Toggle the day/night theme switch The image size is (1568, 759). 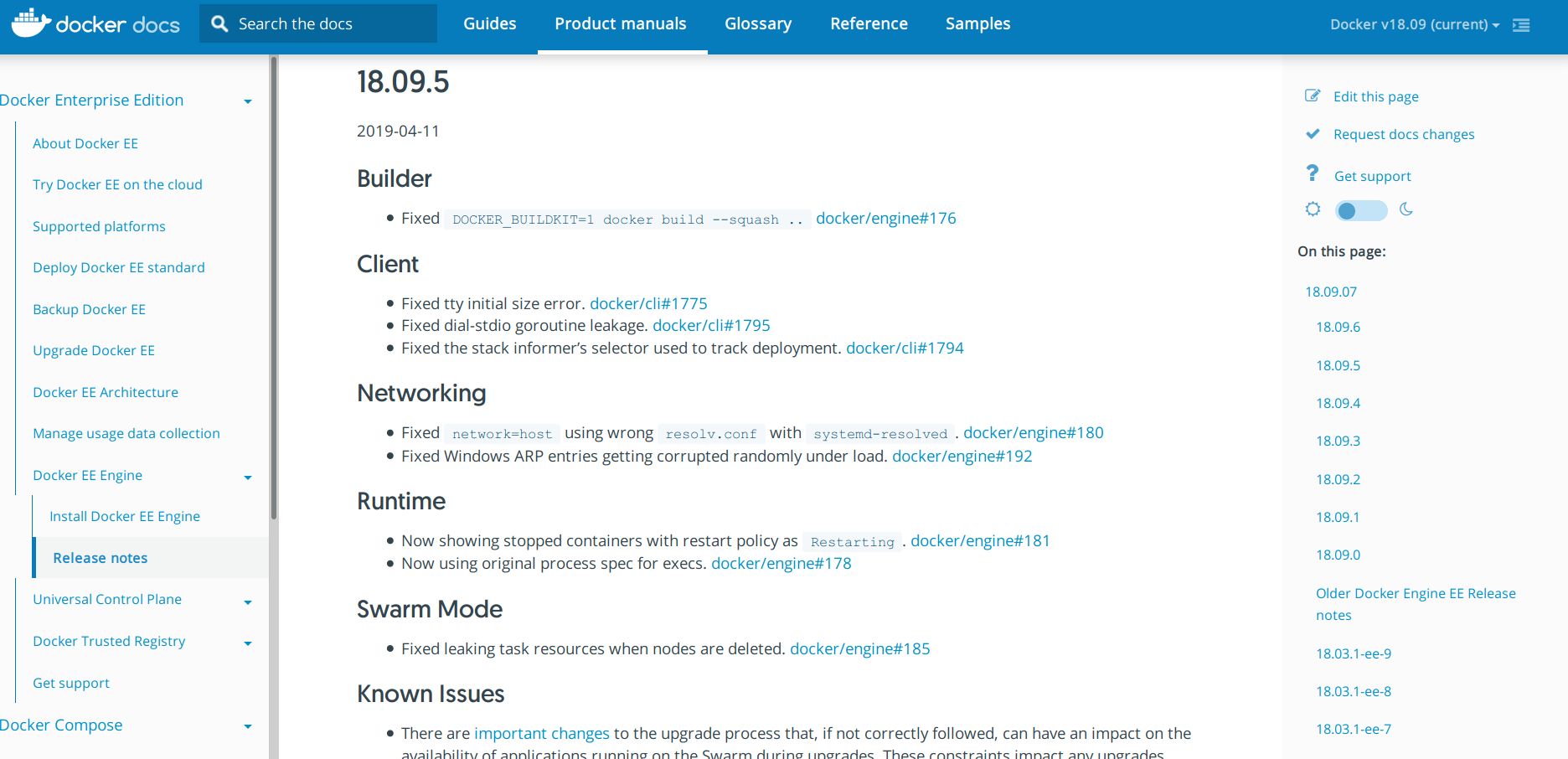coord(1360,210)
